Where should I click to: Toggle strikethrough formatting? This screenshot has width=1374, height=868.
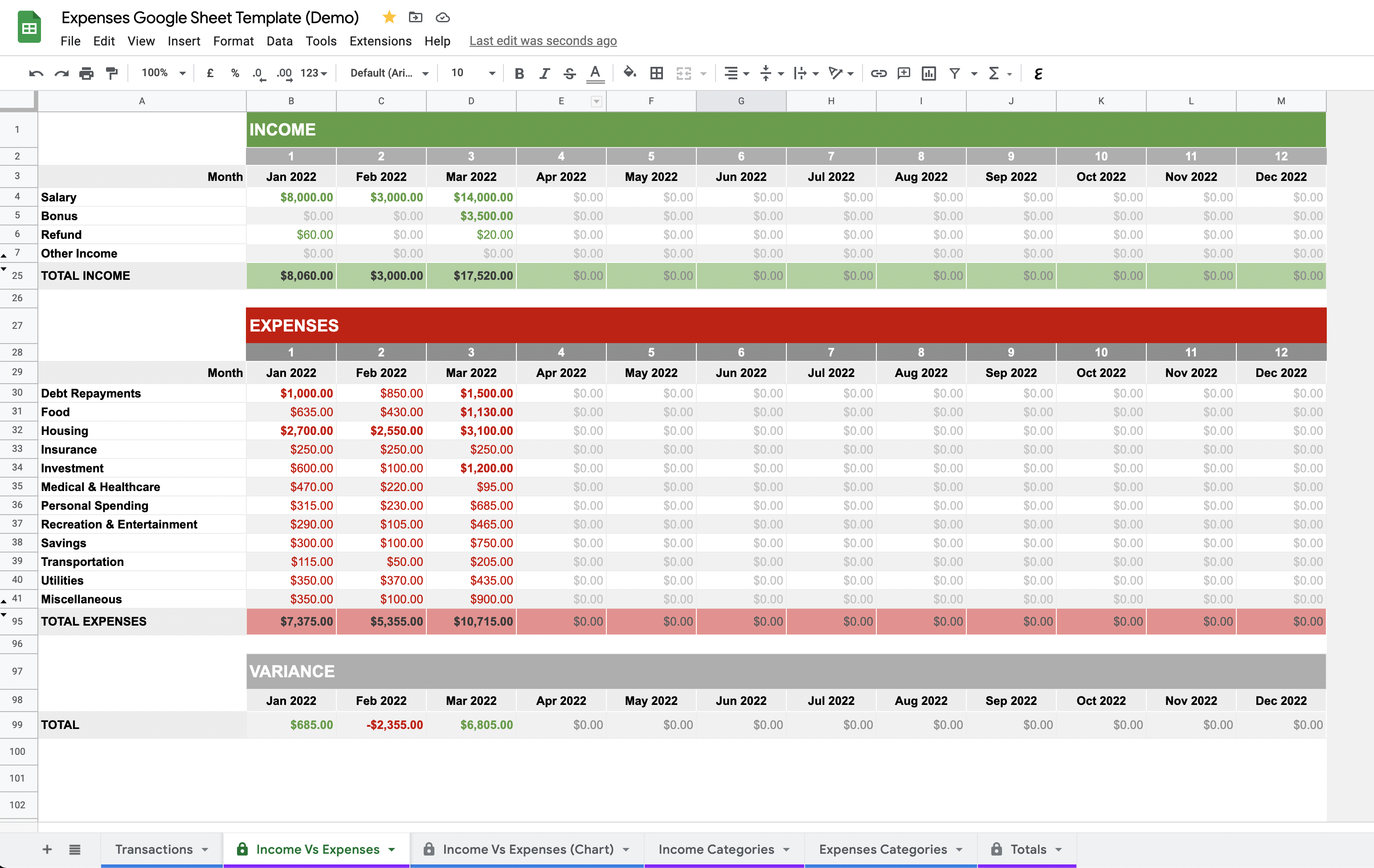569,73
